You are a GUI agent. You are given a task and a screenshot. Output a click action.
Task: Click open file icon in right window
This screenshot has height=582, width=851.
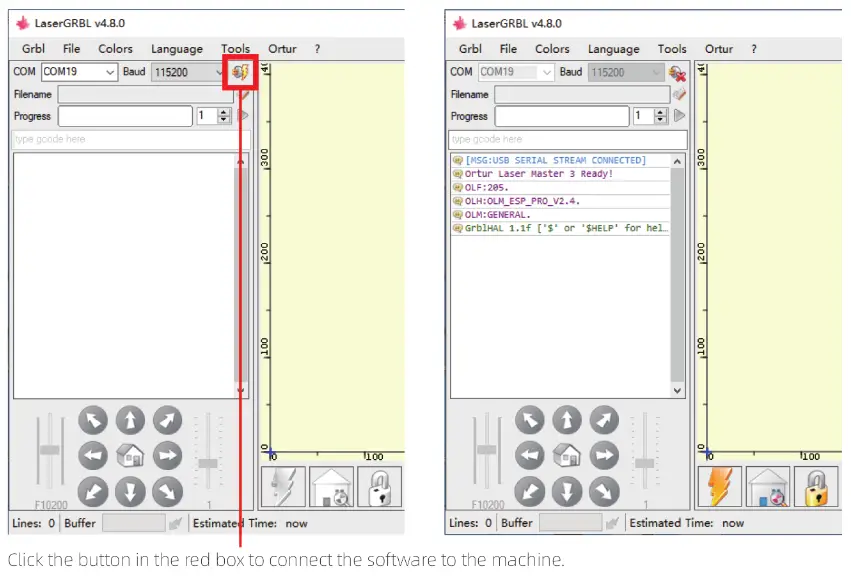point(679,94)
